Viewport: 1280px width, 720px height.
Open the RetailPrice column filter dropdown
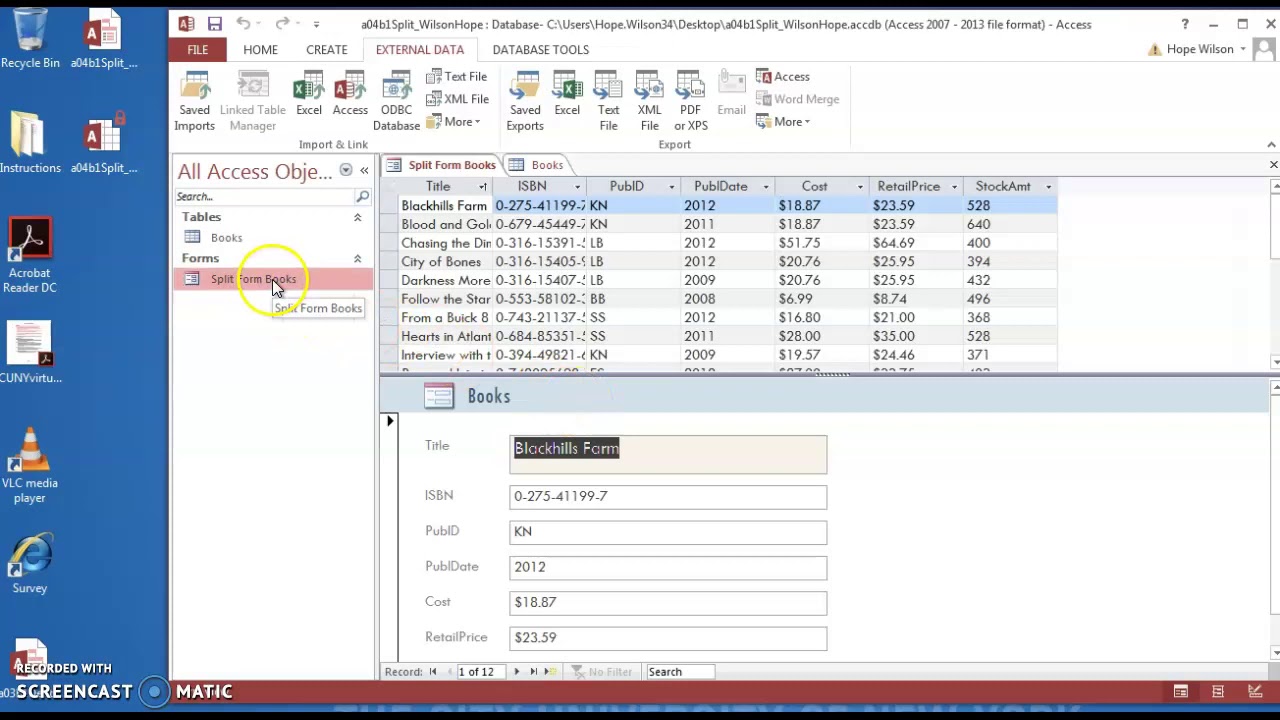click(x=953, y=187)
